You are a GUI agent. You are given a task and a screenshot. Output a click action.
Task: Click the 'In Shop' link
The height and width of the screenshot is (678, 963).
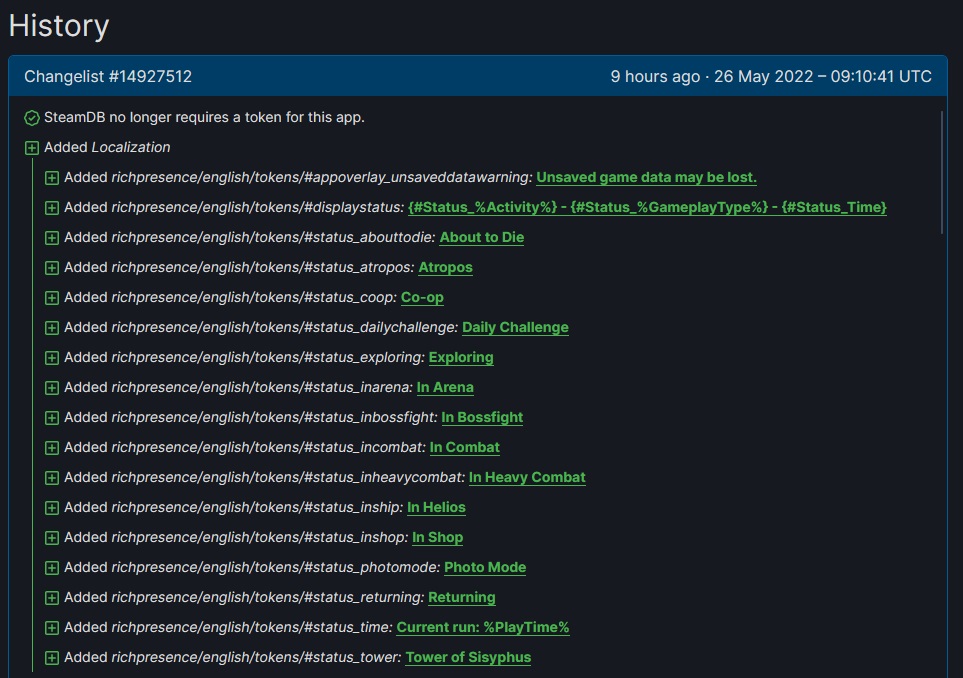tap(437, 537)
